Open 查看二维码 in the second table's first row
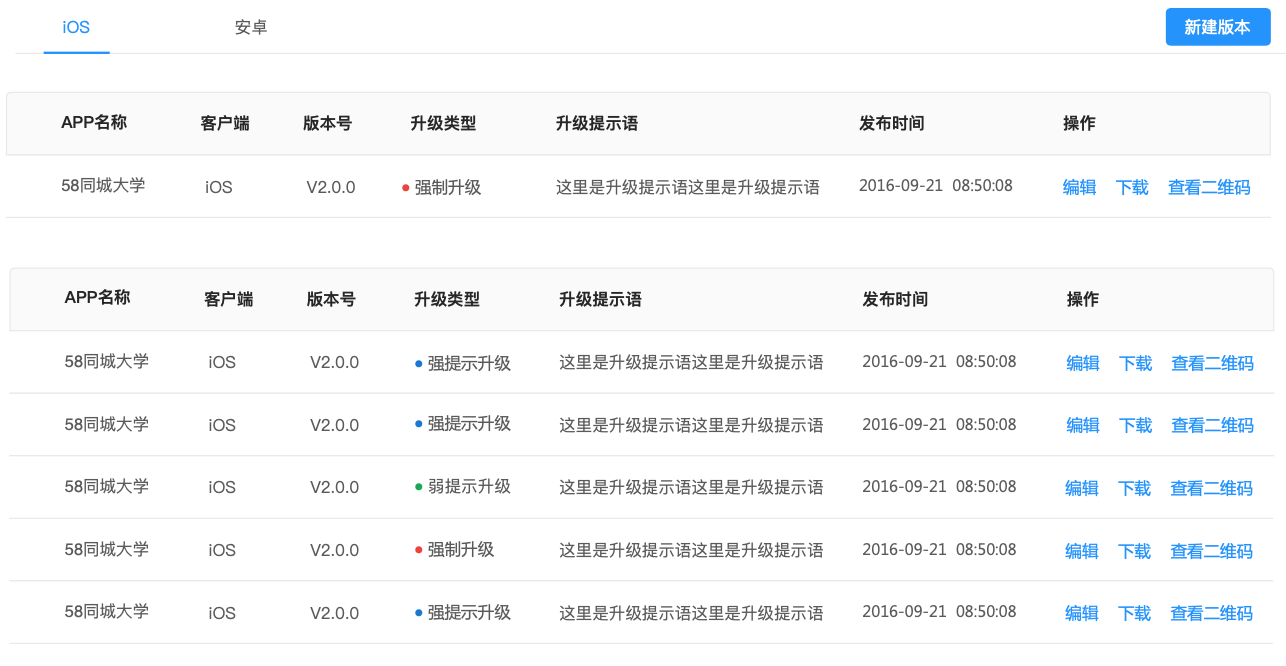1286x666 pixels. [x=1212, y=363]
